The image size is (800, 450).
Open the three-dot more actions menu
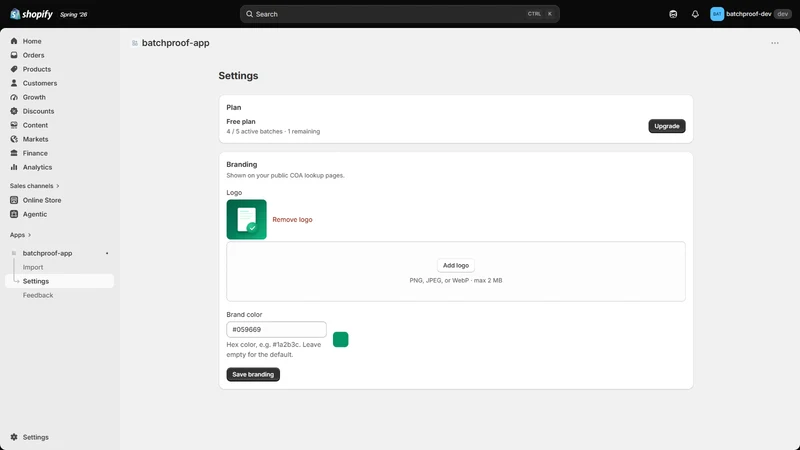coord(774,43)
